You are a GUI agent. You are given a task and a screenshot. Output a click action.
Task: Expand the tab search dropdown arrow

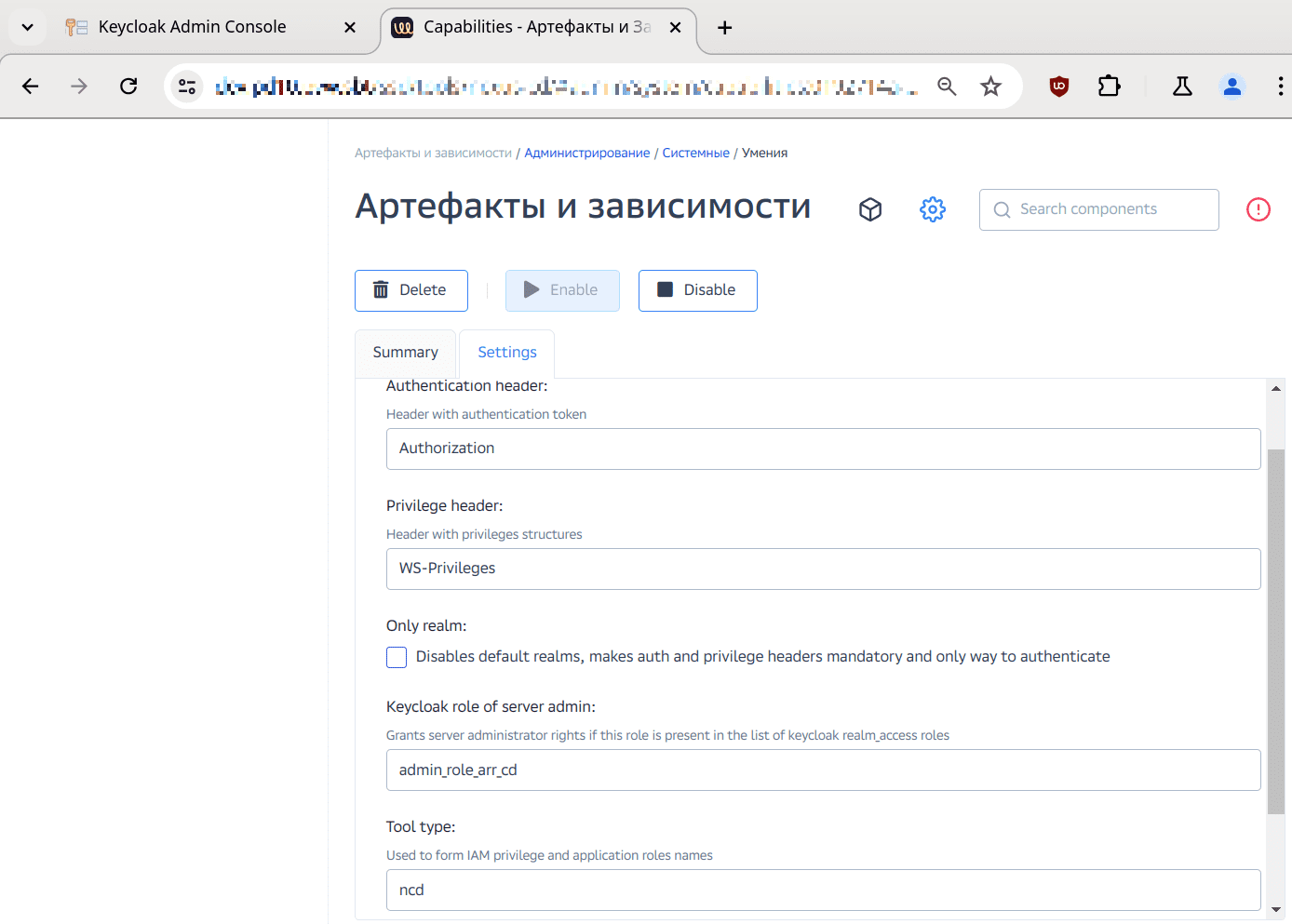tap(28, 27)
